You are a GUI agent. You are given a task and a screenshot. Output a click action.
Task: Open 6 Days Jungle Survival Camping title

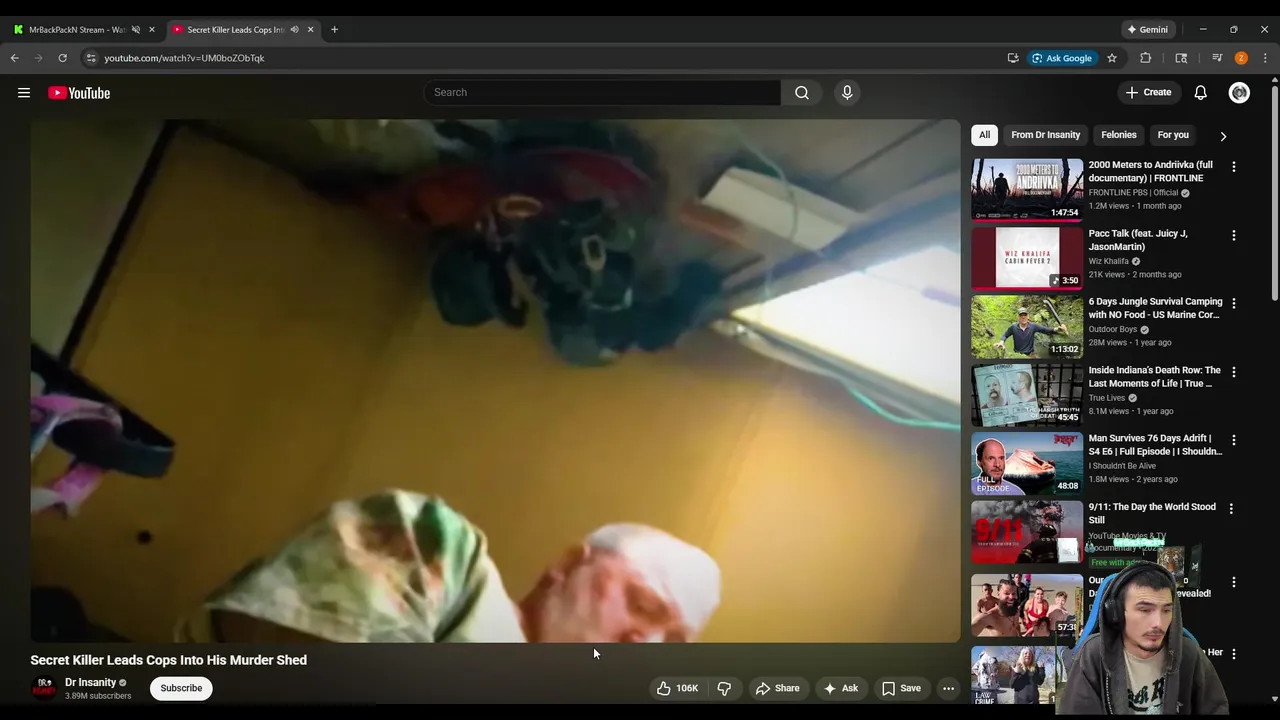(x=1155, y=308)
